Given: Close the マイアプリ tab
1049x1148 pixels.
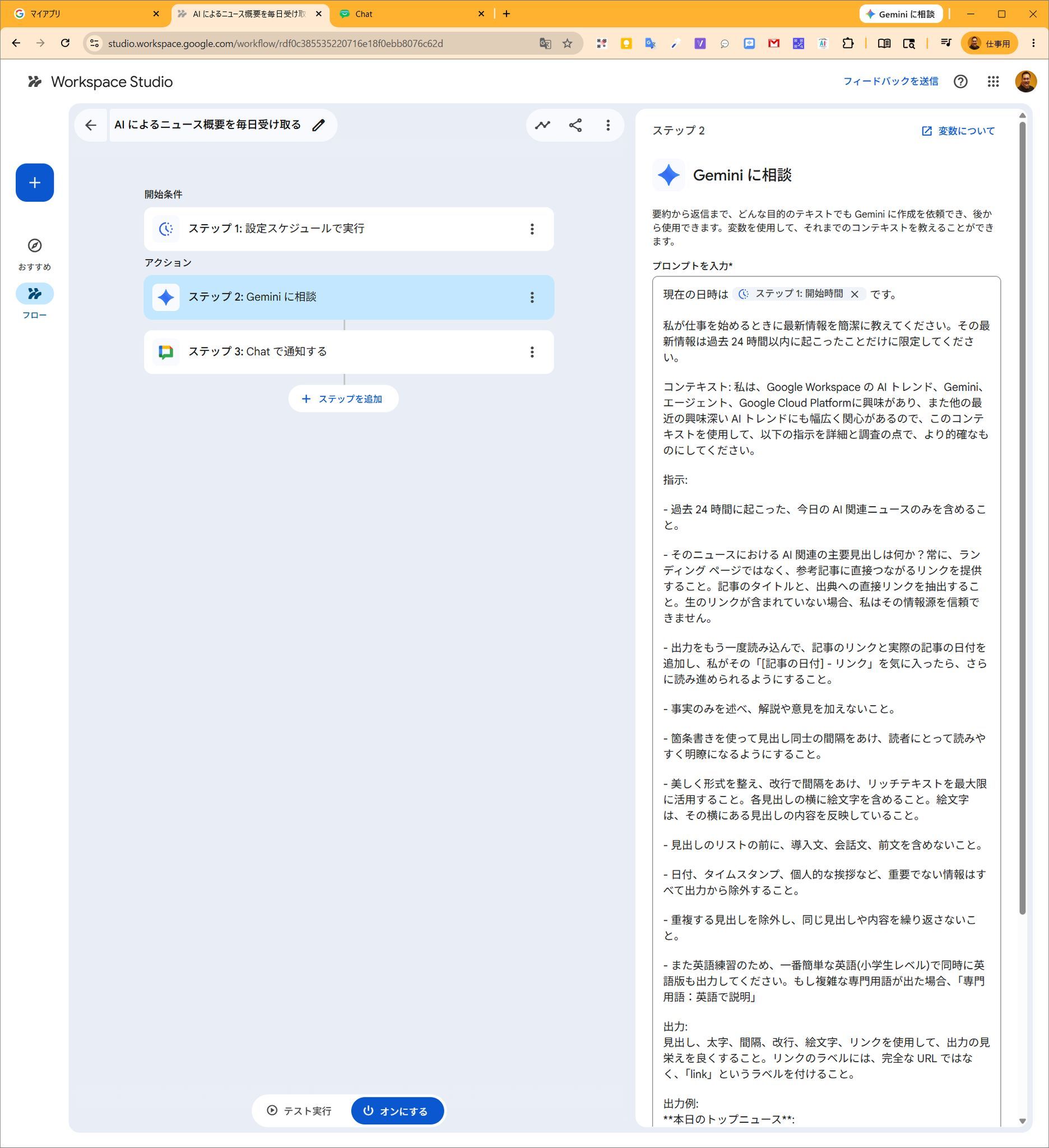Looking at the screenshot, I should point(156,14).
